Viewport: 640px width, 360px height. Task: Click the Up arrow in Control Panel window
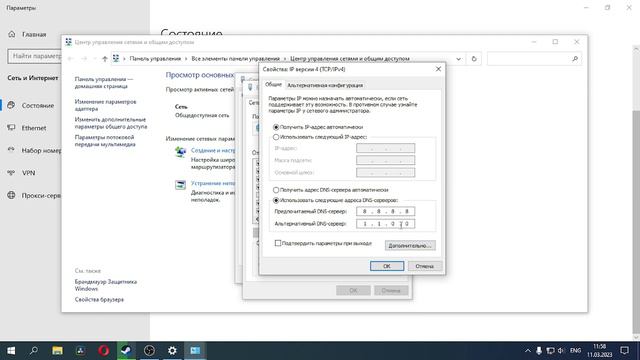[105, 59]
